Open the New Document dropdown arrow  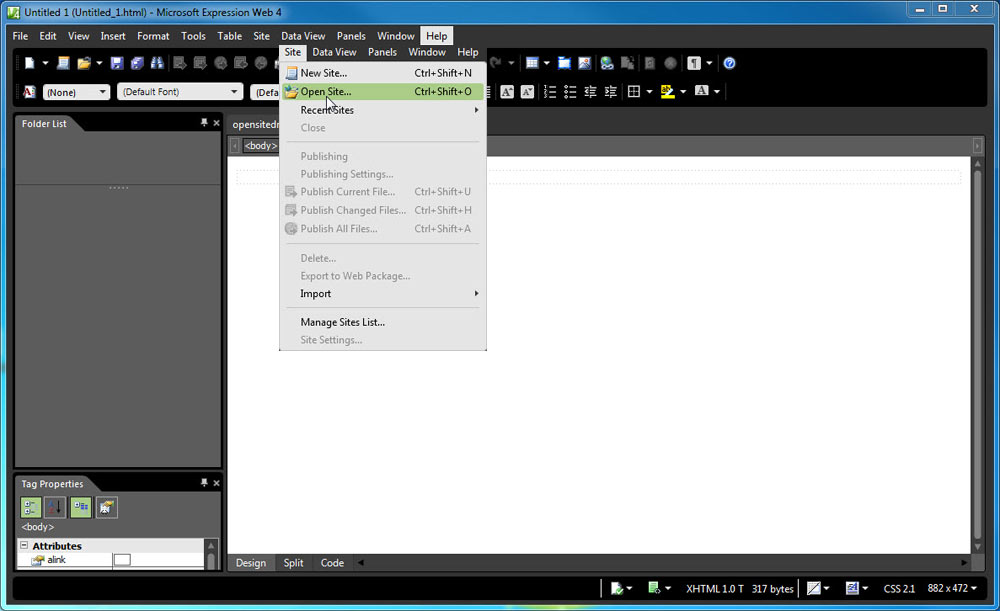45,63
